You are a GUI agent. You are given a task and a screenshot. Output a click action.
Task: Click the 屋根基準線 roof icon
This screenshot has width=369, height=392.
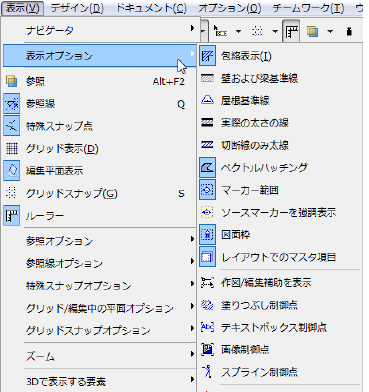pos(207,100)
